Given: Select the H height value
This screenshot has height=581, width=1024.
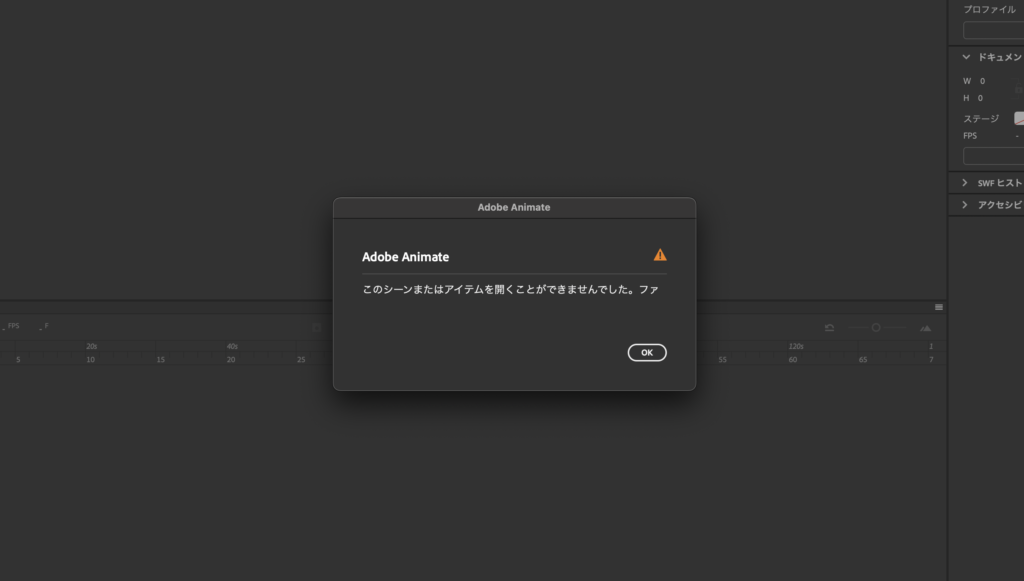Looking at the screenshot, I should pos(980,98).
